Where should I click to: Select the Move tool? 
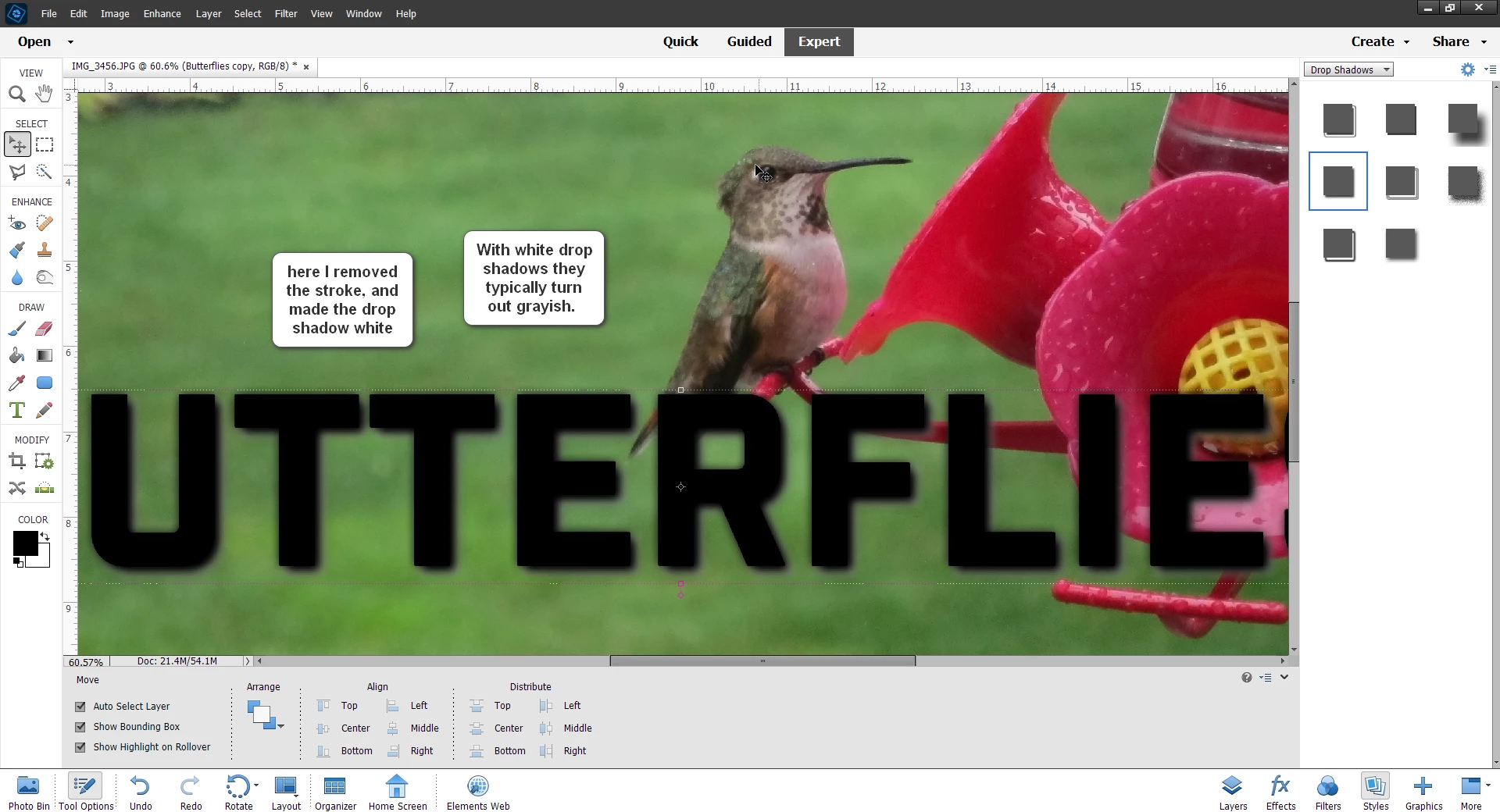[x=17, y=145]
